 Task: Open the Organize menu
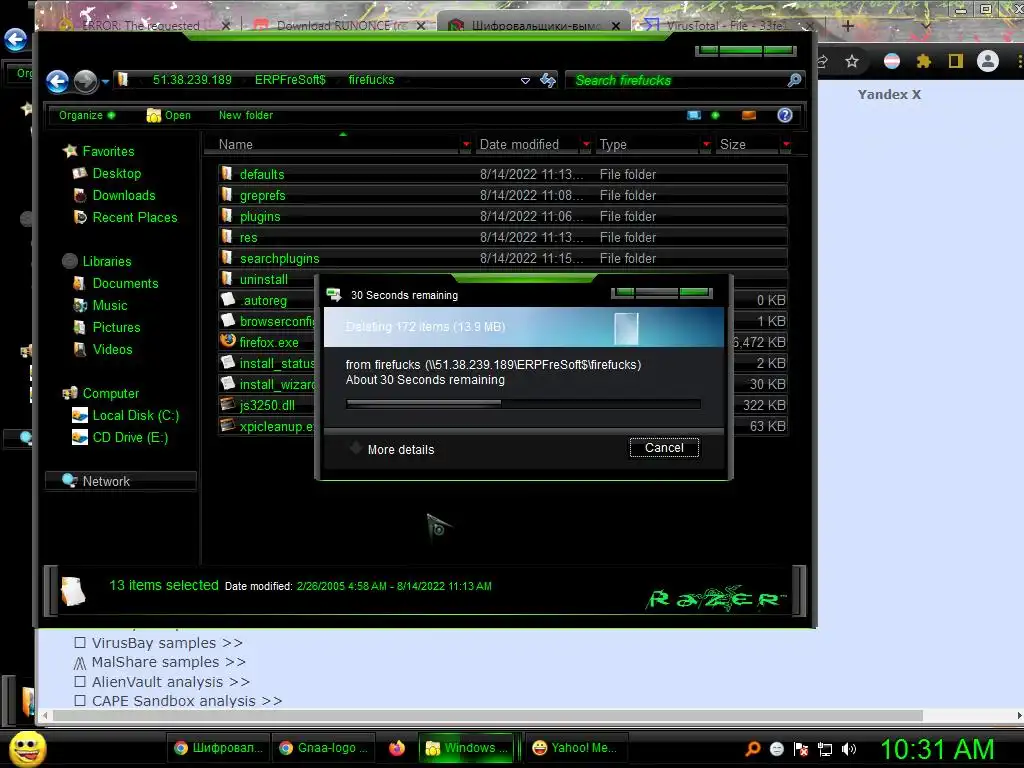(x=87, y=115)
